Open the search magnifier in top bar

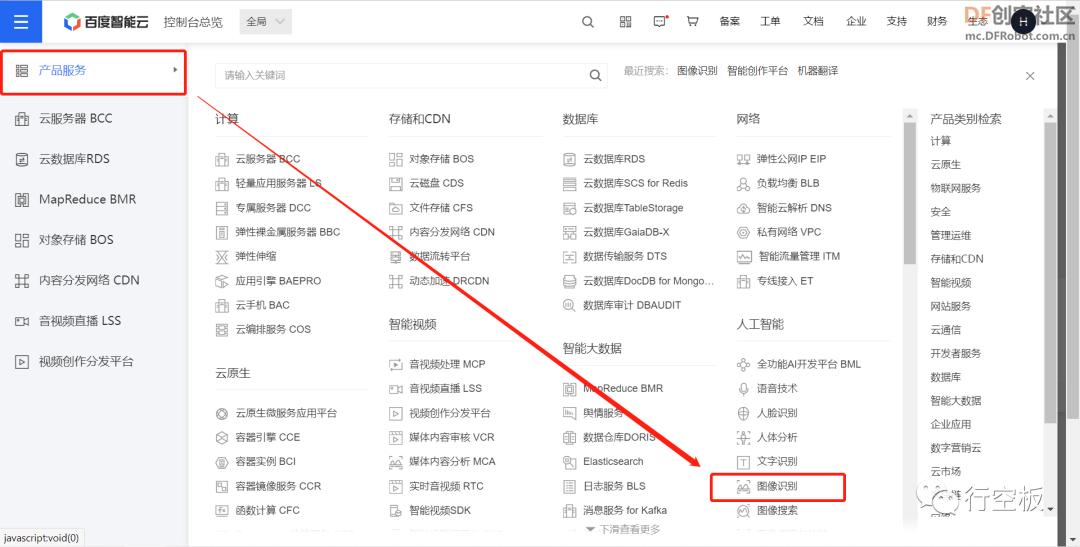(588, 21)
